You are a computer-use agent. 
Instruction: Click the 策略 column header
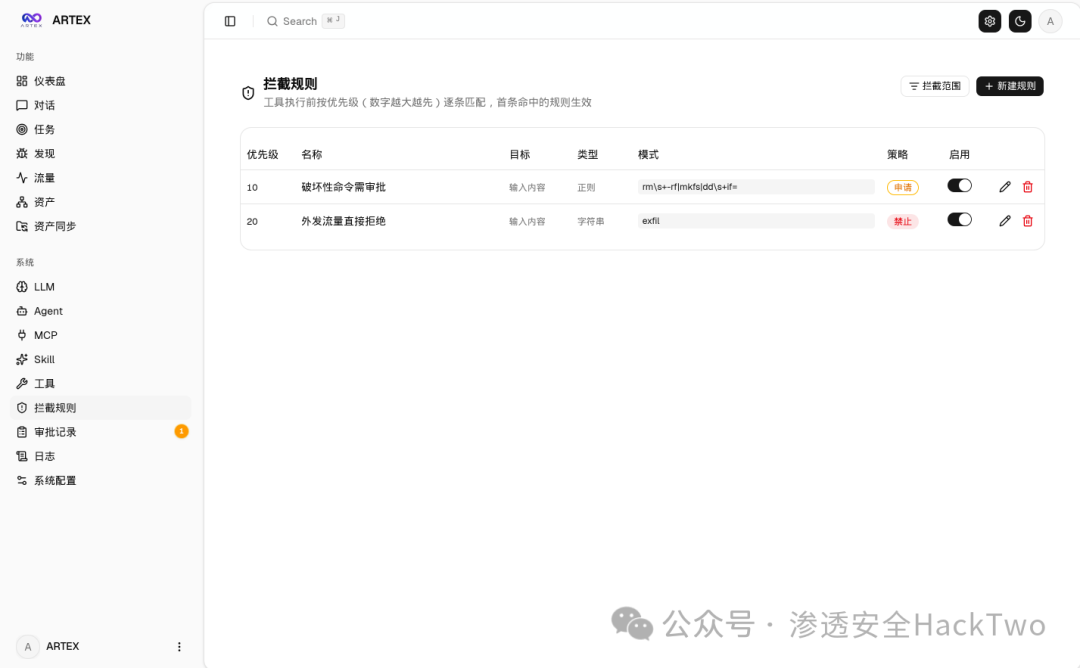click(897, 154)
